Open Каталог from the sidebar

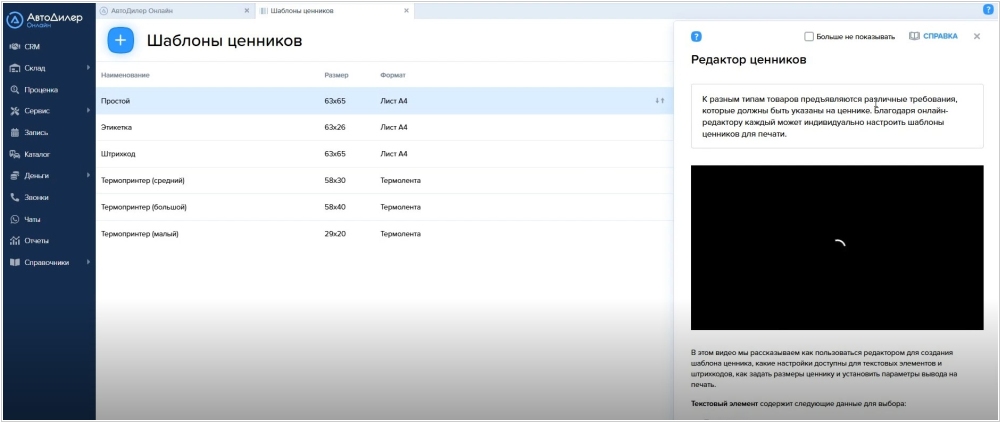click(x=38, y=154)
